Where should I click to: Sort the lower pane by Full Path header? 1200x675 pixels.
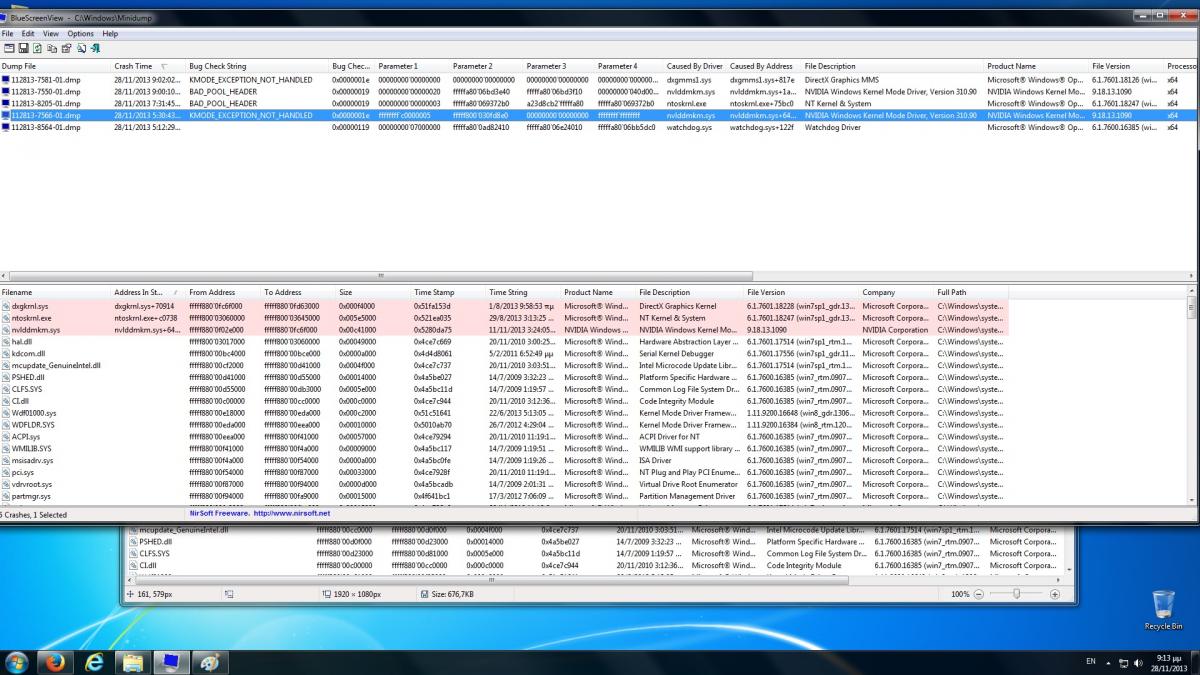971,293
